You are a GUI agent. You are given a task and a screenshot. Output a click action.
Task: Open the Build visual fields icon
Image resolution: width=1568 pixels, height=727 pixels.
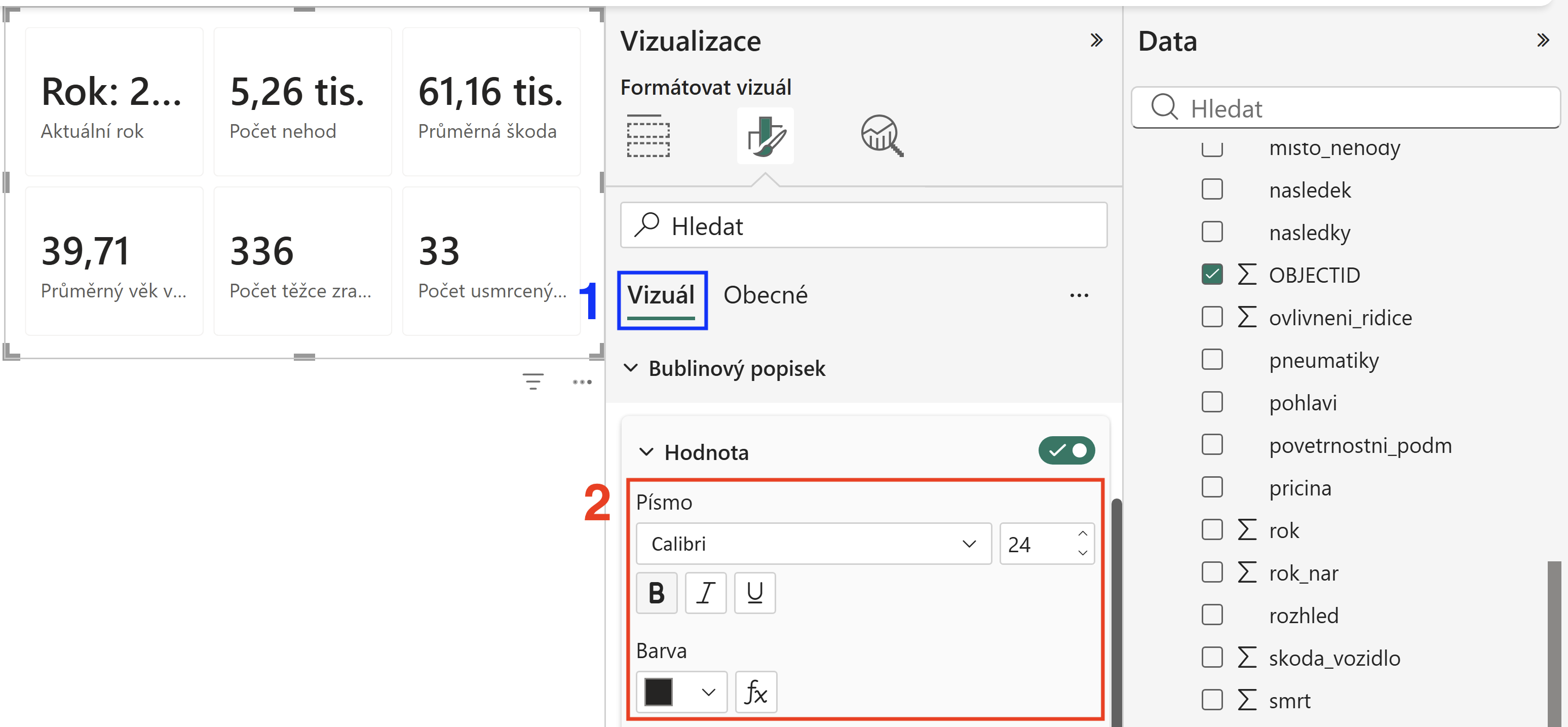(x=648, y=135)
